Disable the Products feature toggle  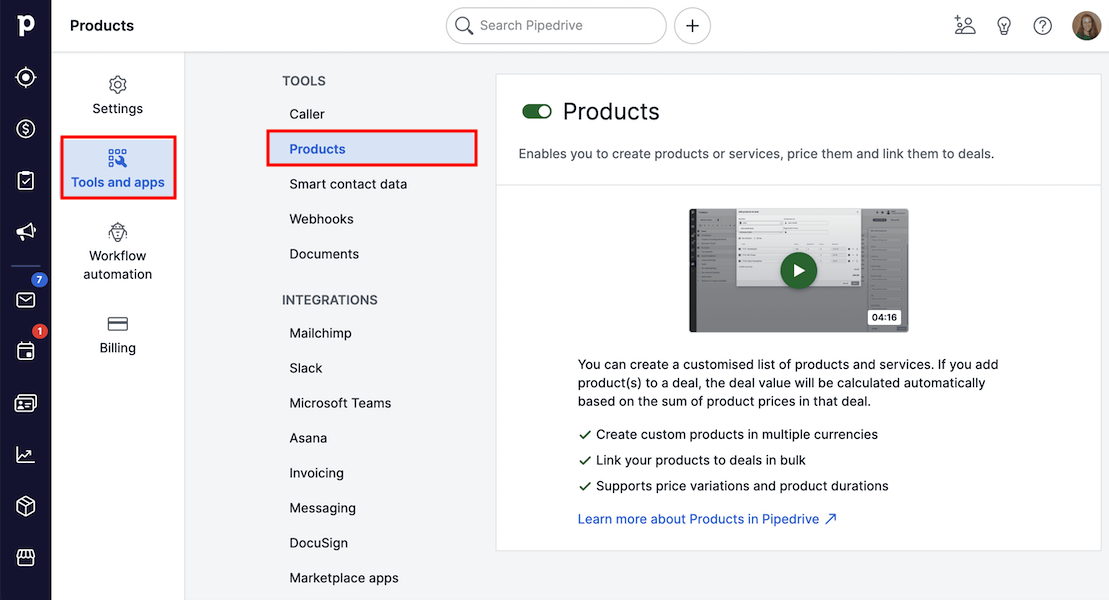(x=537, y=112)
